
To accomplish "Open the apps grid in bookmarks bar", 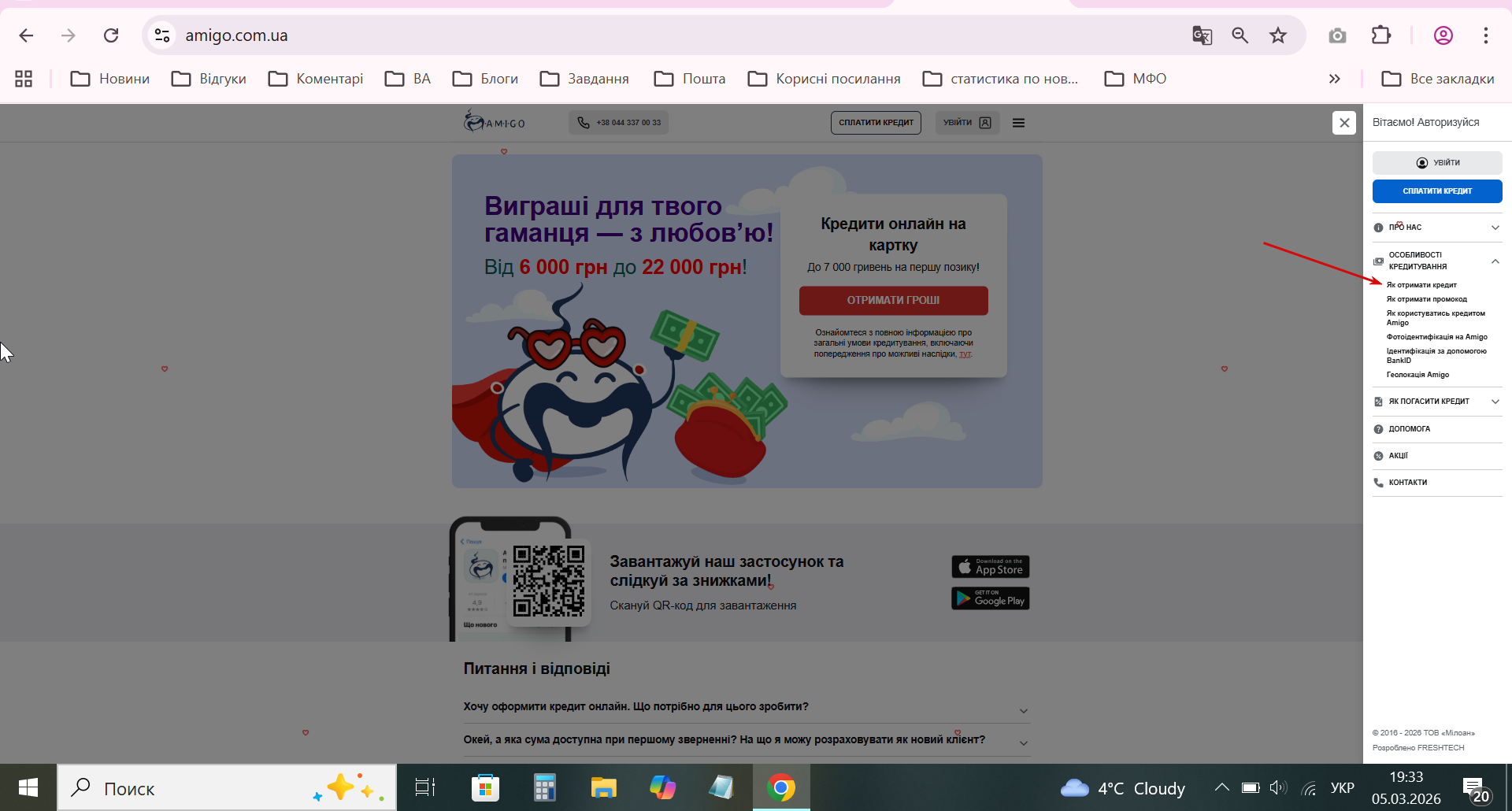I will [x=24, y=79].
